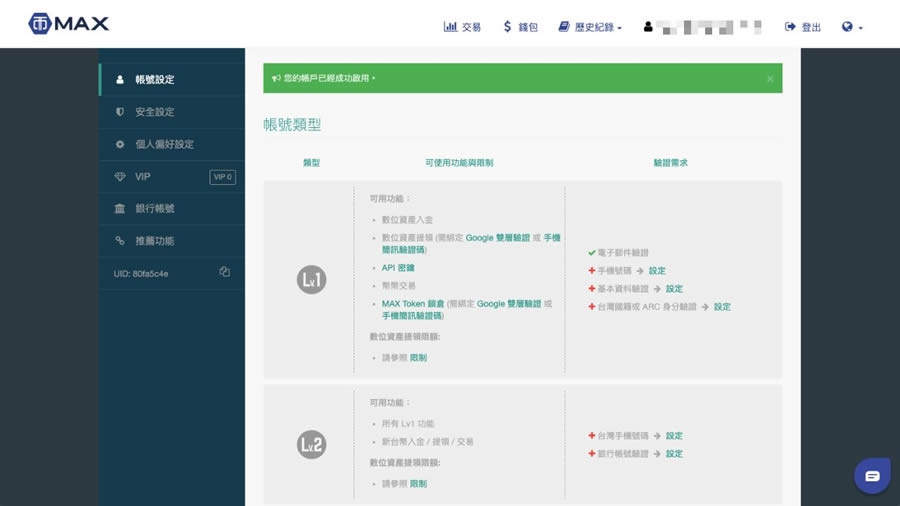Image resolution: width=900 pixels, height=506 pixels.
Task: Open the chat support bubble
Action: click(872, 476)
